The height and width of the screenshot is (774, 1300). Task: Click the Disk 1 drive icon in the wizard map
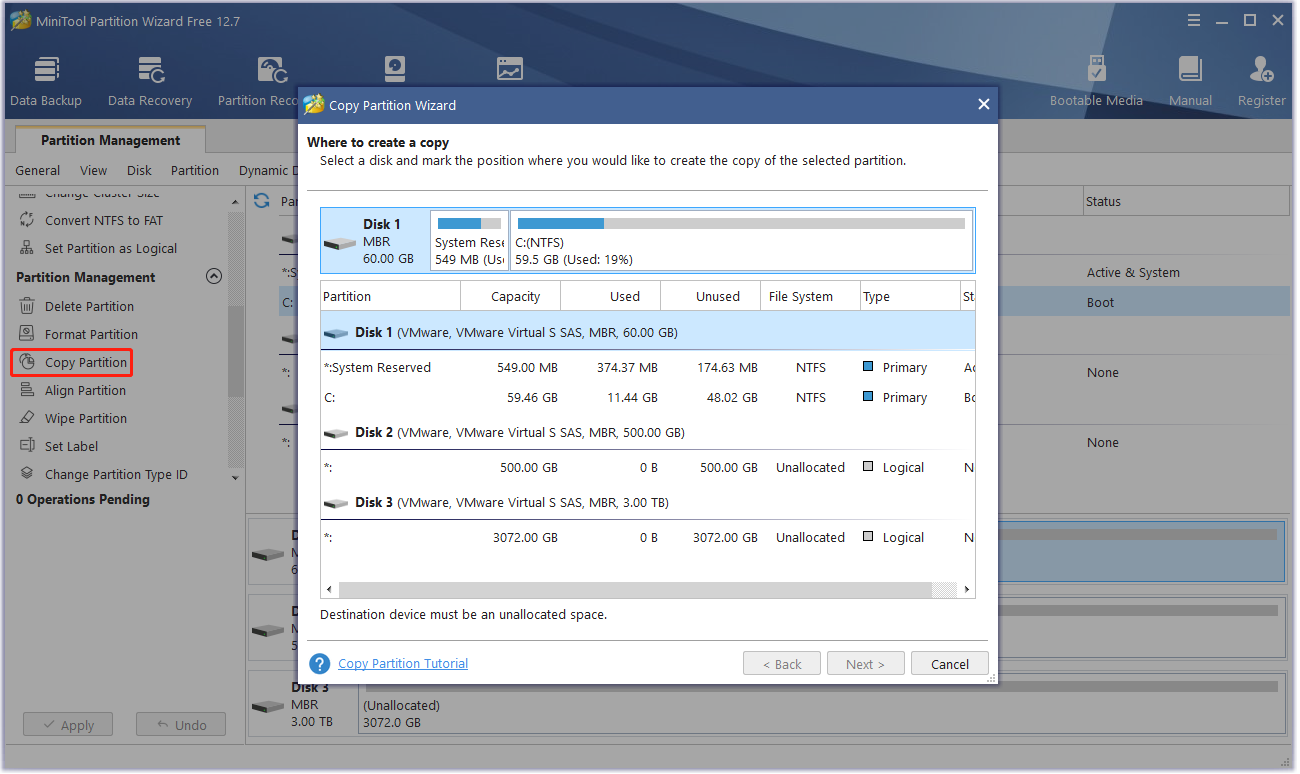pyautogui.click(x=341, y=243)
